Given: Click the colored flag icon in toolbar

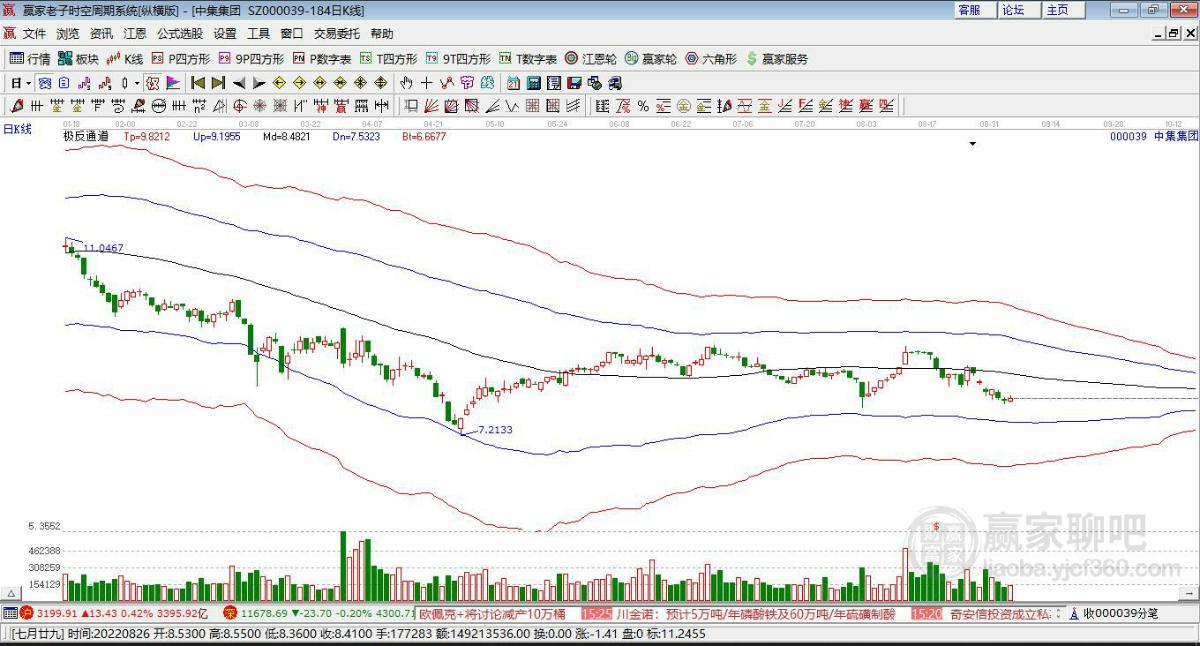Looking at the screenshot, I should (173, 82).
